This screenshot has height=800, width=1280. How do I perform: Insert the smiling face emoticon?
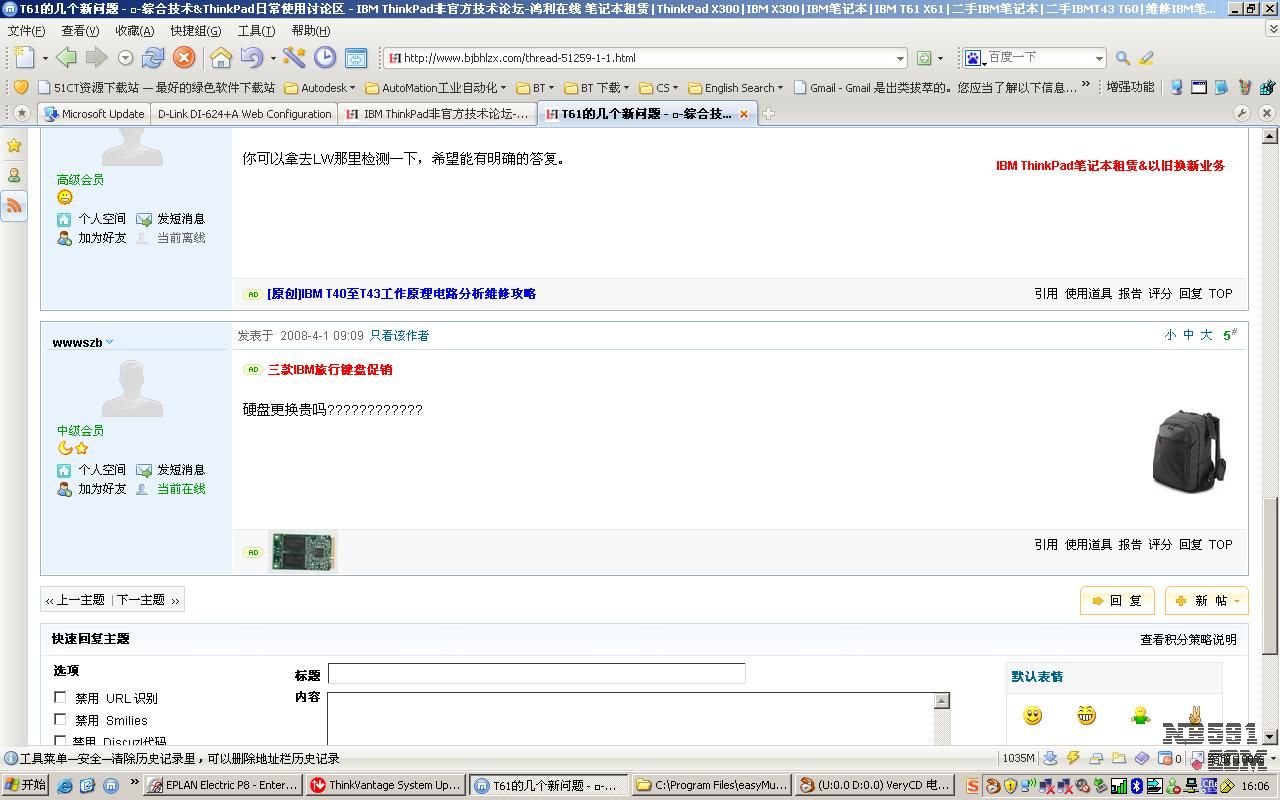1033,715
